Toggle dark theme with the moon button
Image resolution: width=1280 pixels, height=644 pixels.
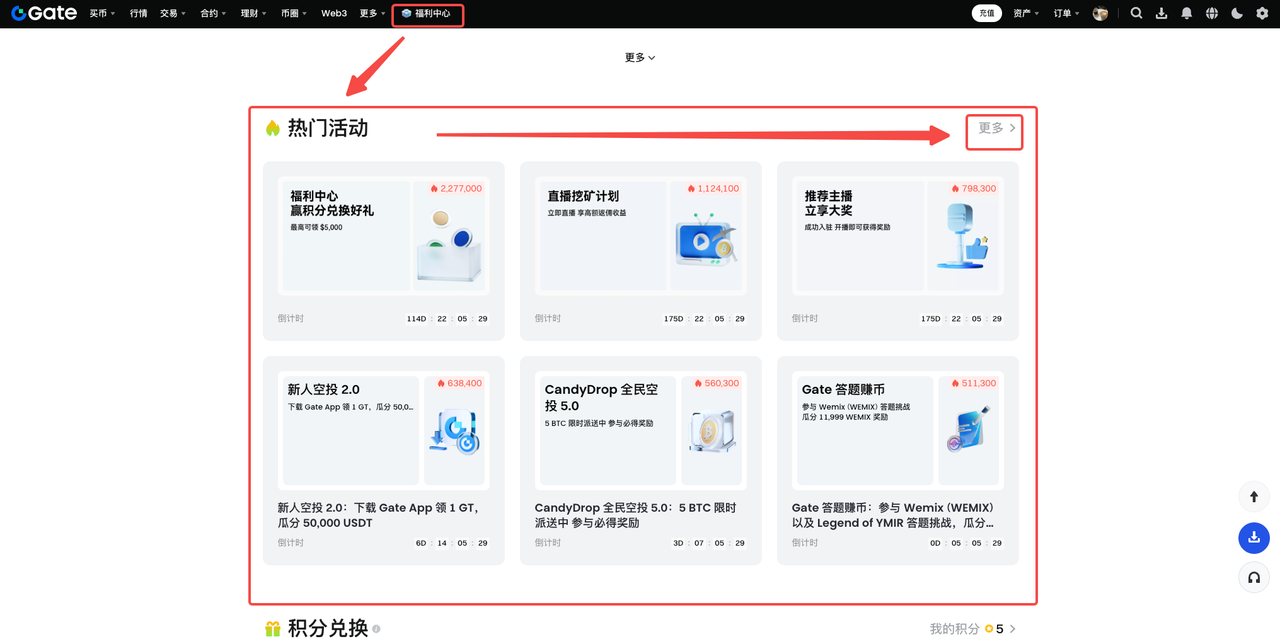(x=1236, y=13)
